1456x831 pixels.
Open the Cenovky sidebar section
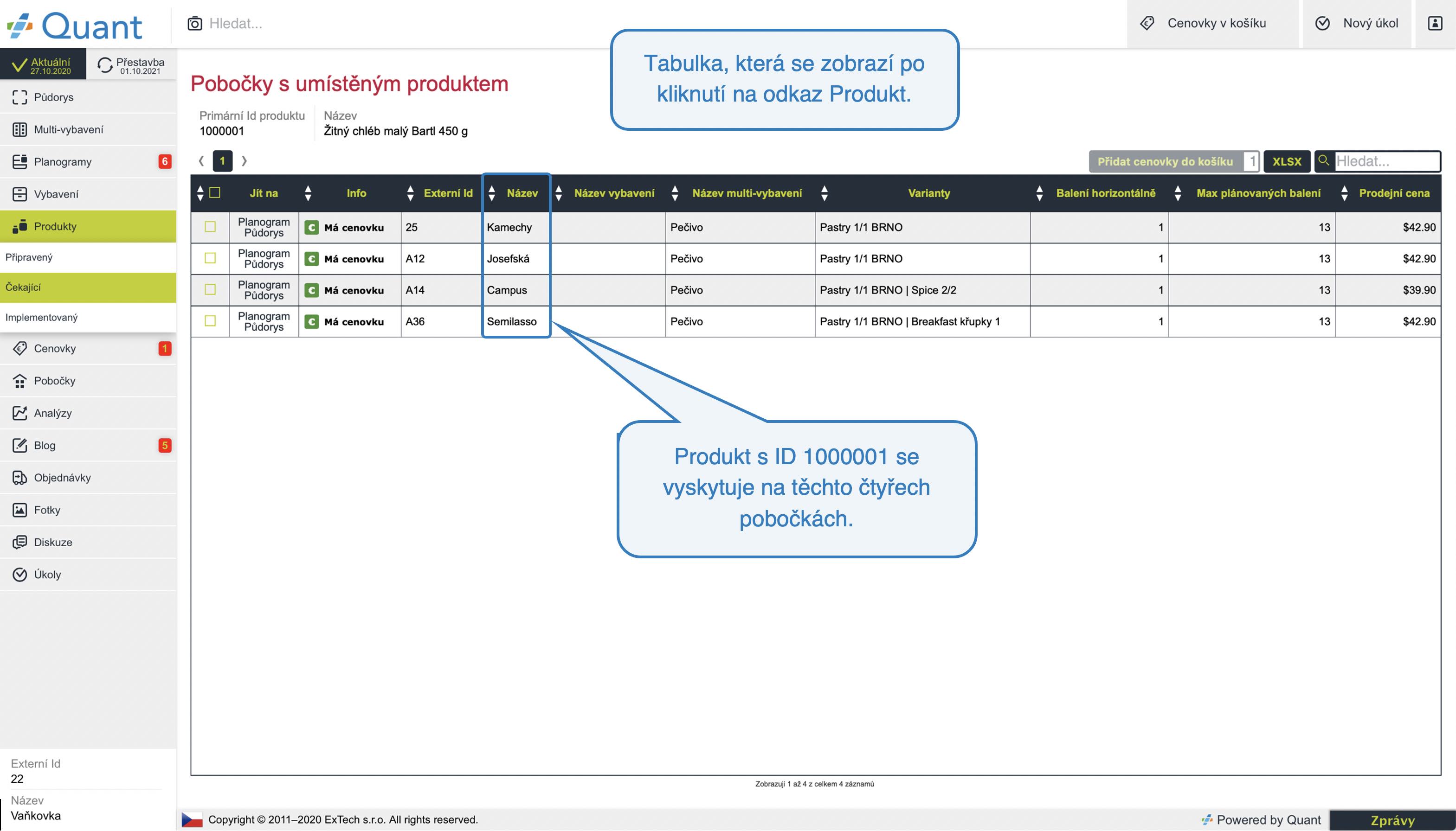[88, 349]
